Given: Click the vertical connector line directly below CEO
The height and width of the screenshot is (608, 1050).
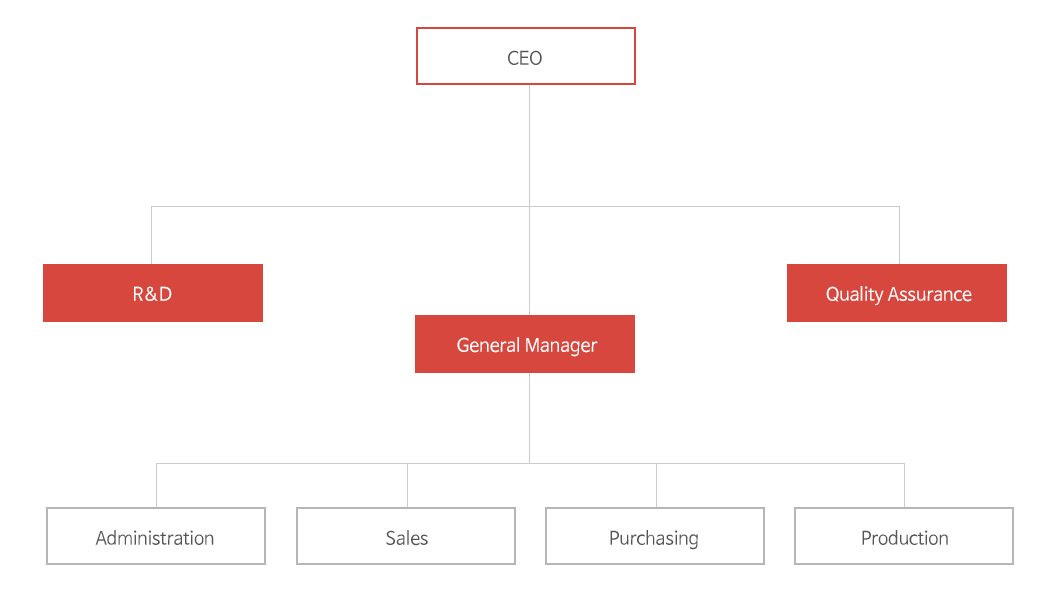Looking at the screenshot, I should [530, 145].
